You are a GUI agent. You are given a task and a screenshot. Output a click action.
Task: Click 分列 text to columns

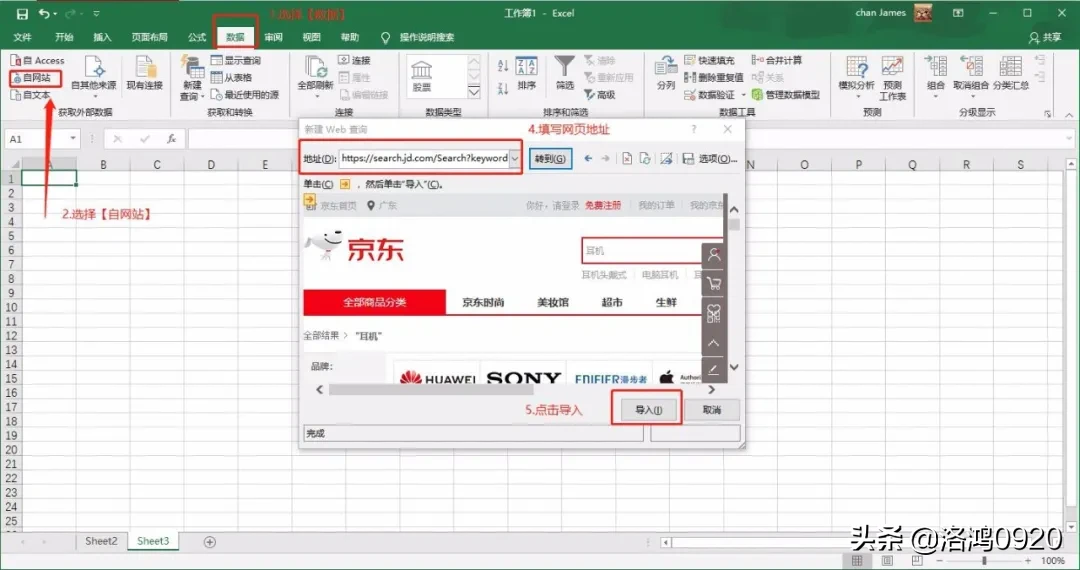point(666,74)
